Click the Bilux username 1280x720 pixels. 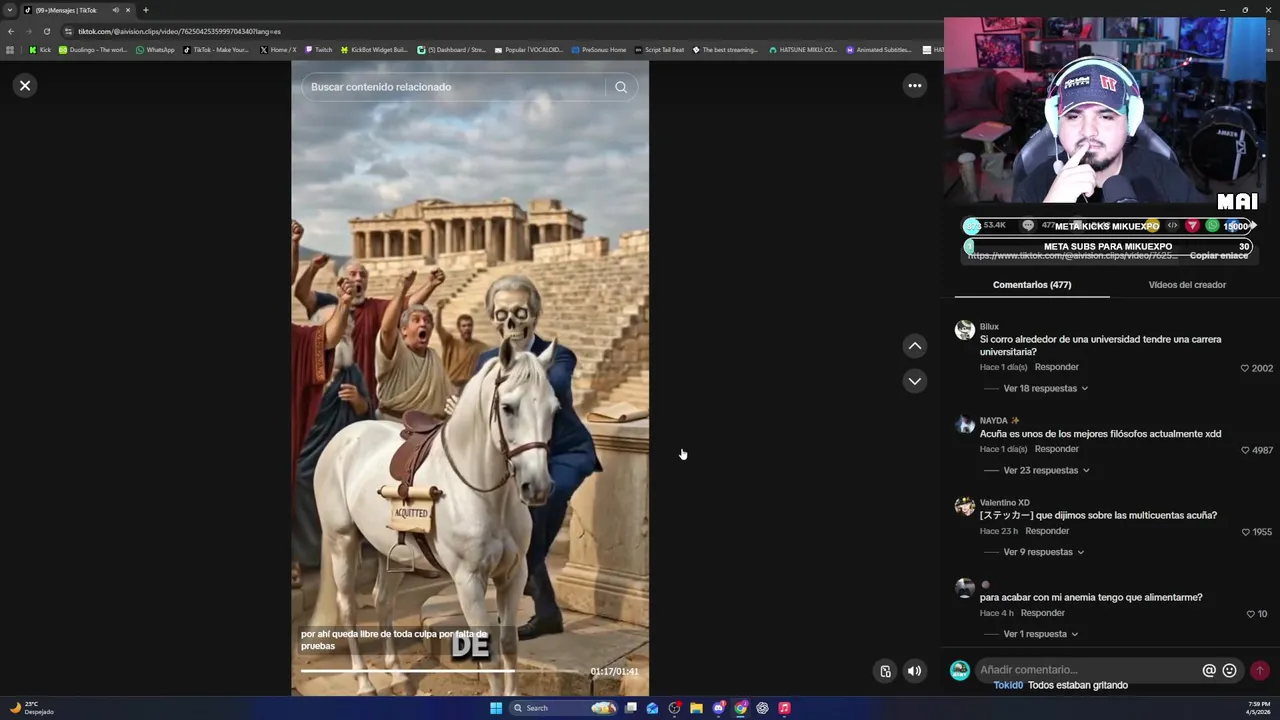[989, 327]
